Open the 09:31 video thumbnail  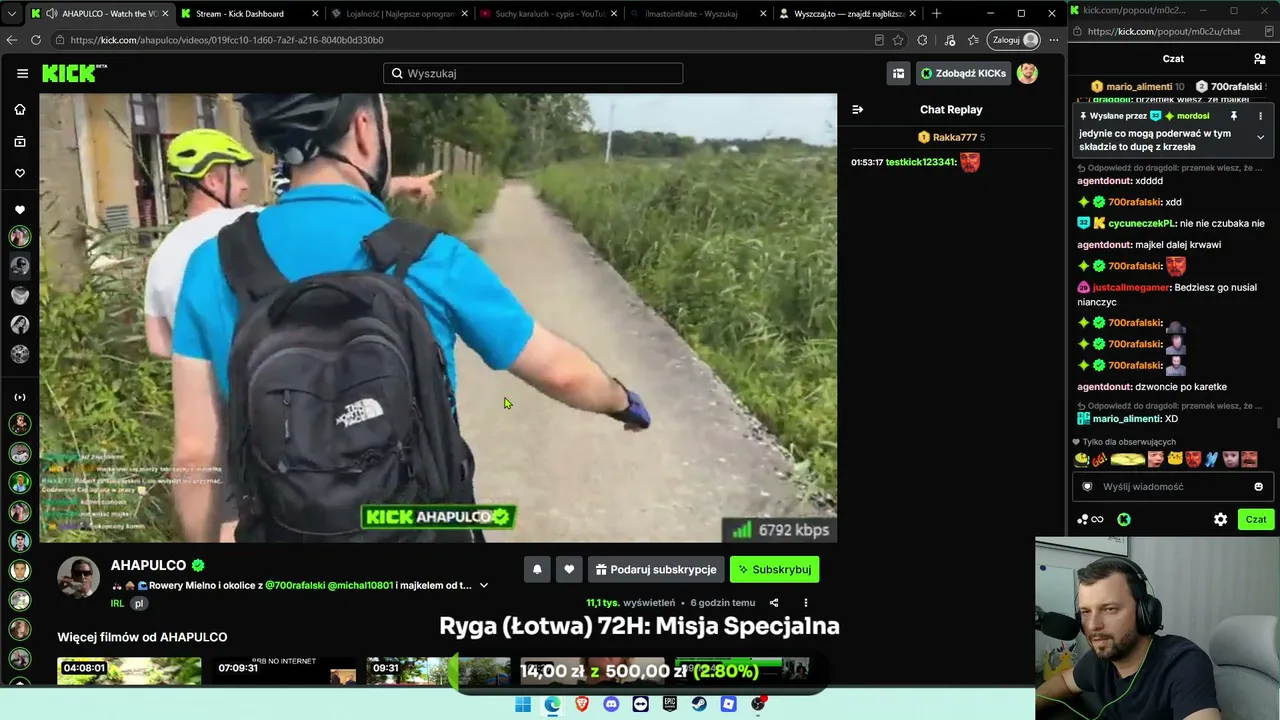tap(438, 670)
